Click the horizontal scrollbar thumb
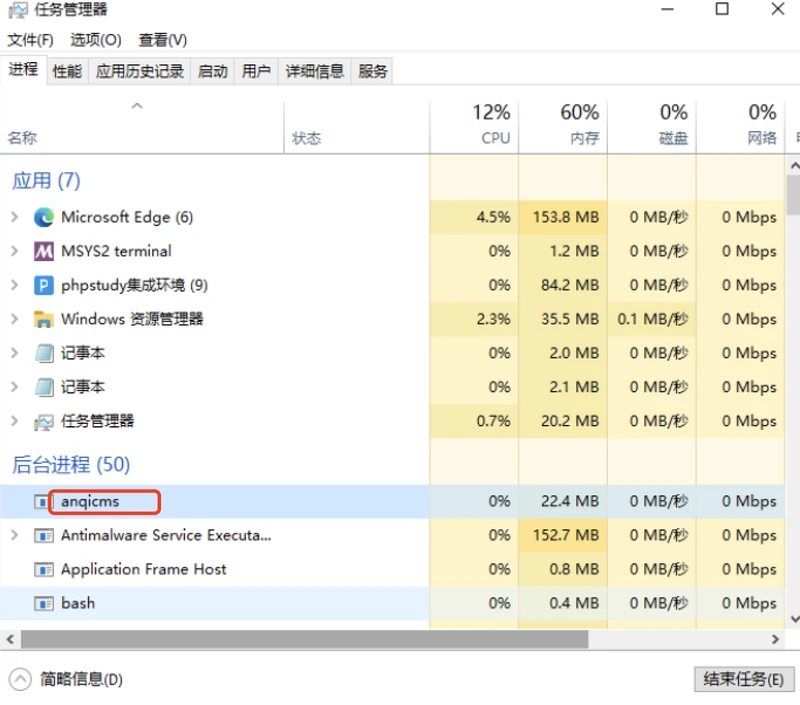 tap(305, 638)
